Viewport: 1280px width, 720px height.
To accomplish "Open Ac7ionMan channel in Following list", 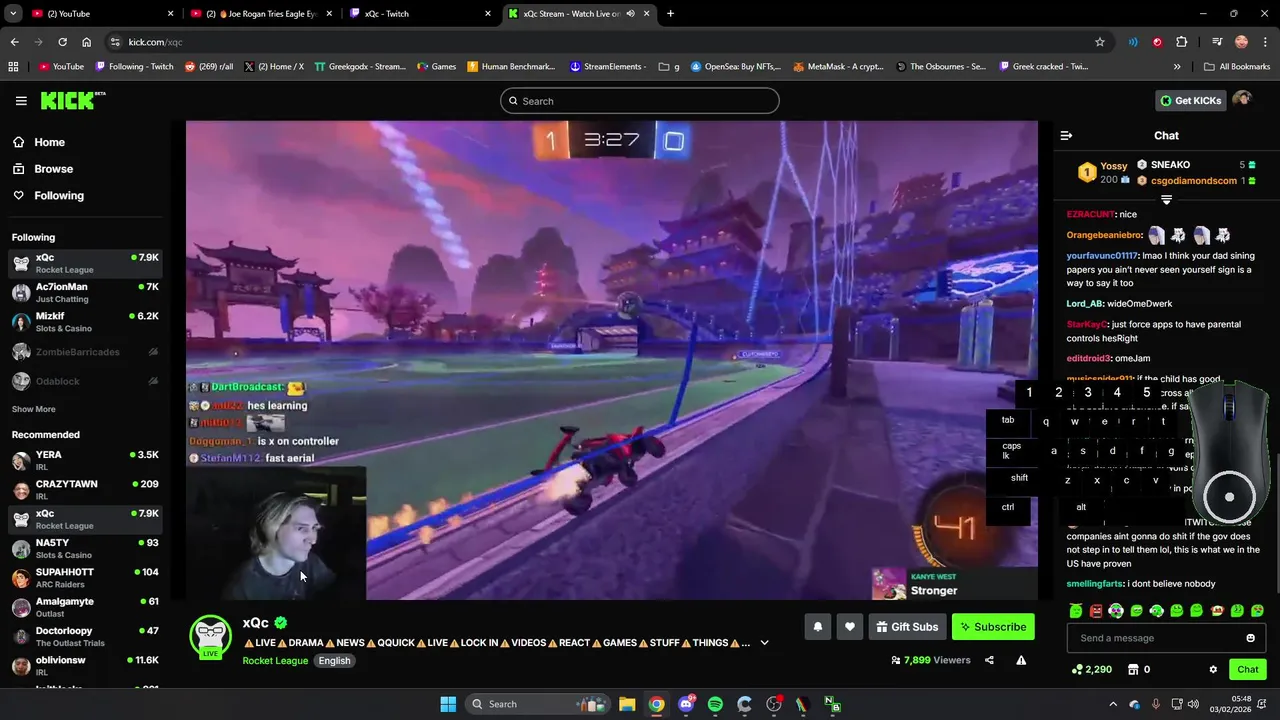I will click(86, 293).
